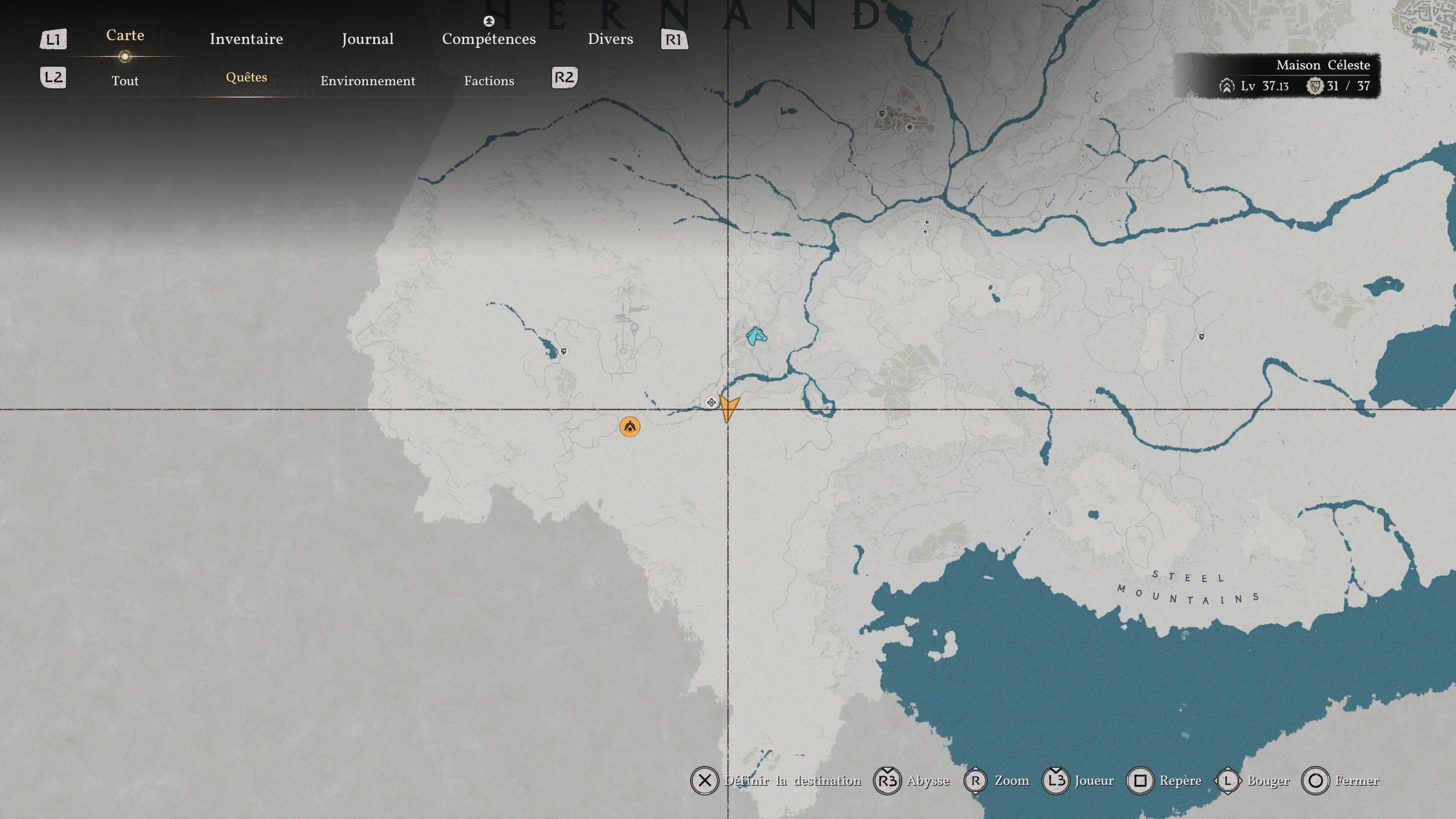Screen dimensions: 1456x819
Task: Select the blue horse marker on the map
Action: 756,336
